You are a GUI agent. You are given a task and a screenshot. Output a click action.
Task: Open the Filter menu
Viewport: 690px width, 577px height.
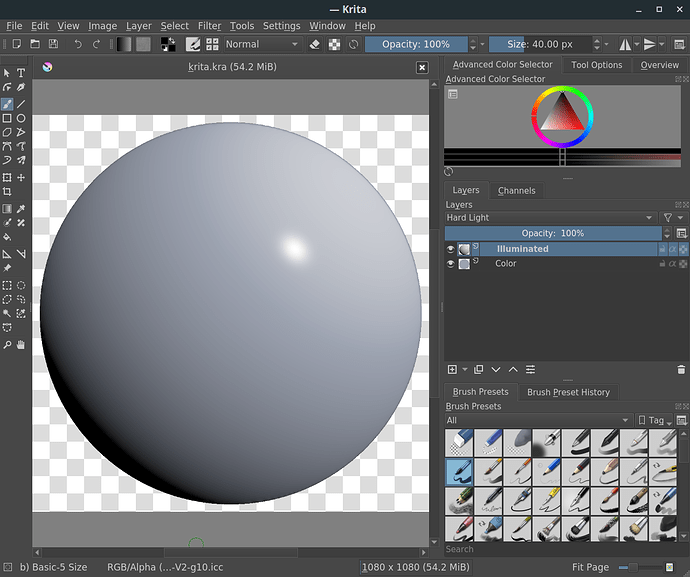[x=209, y=26]
